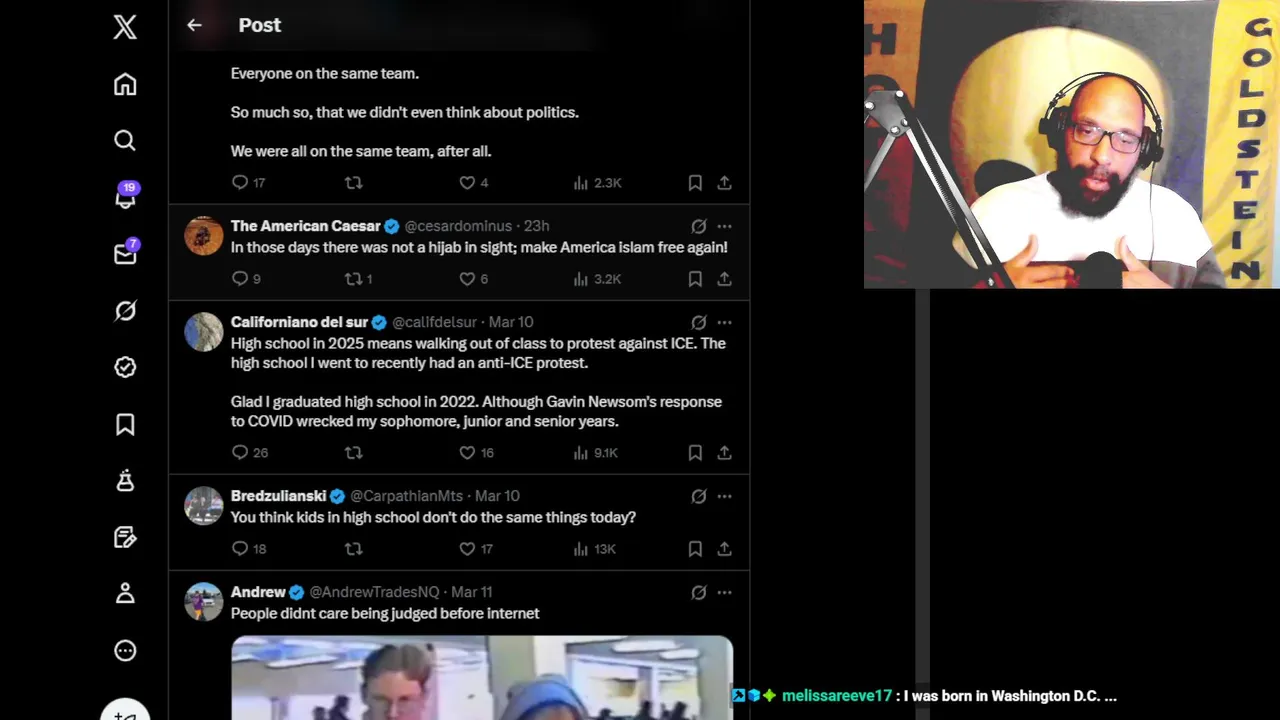1280x720 pixels.
Task: Open the Search/Explore icon
Action: point(125,140)
